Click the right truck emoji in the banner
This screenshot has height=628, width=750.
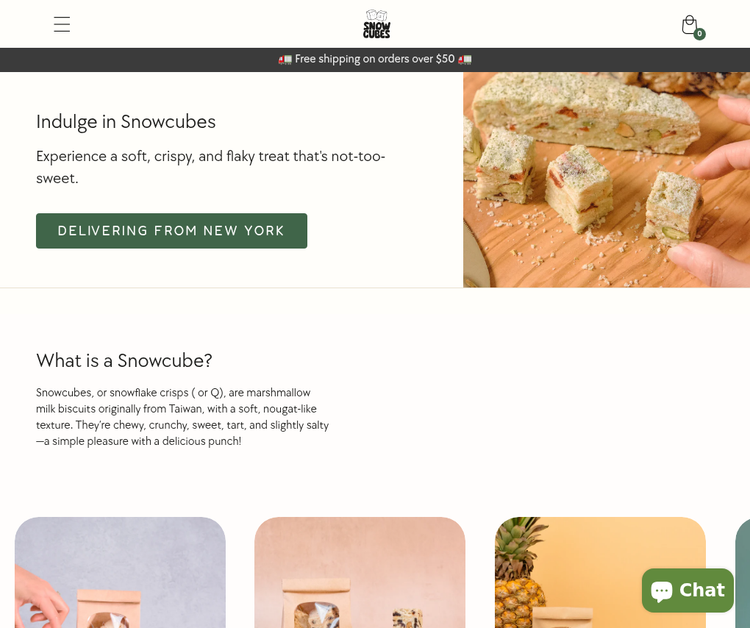465,59
